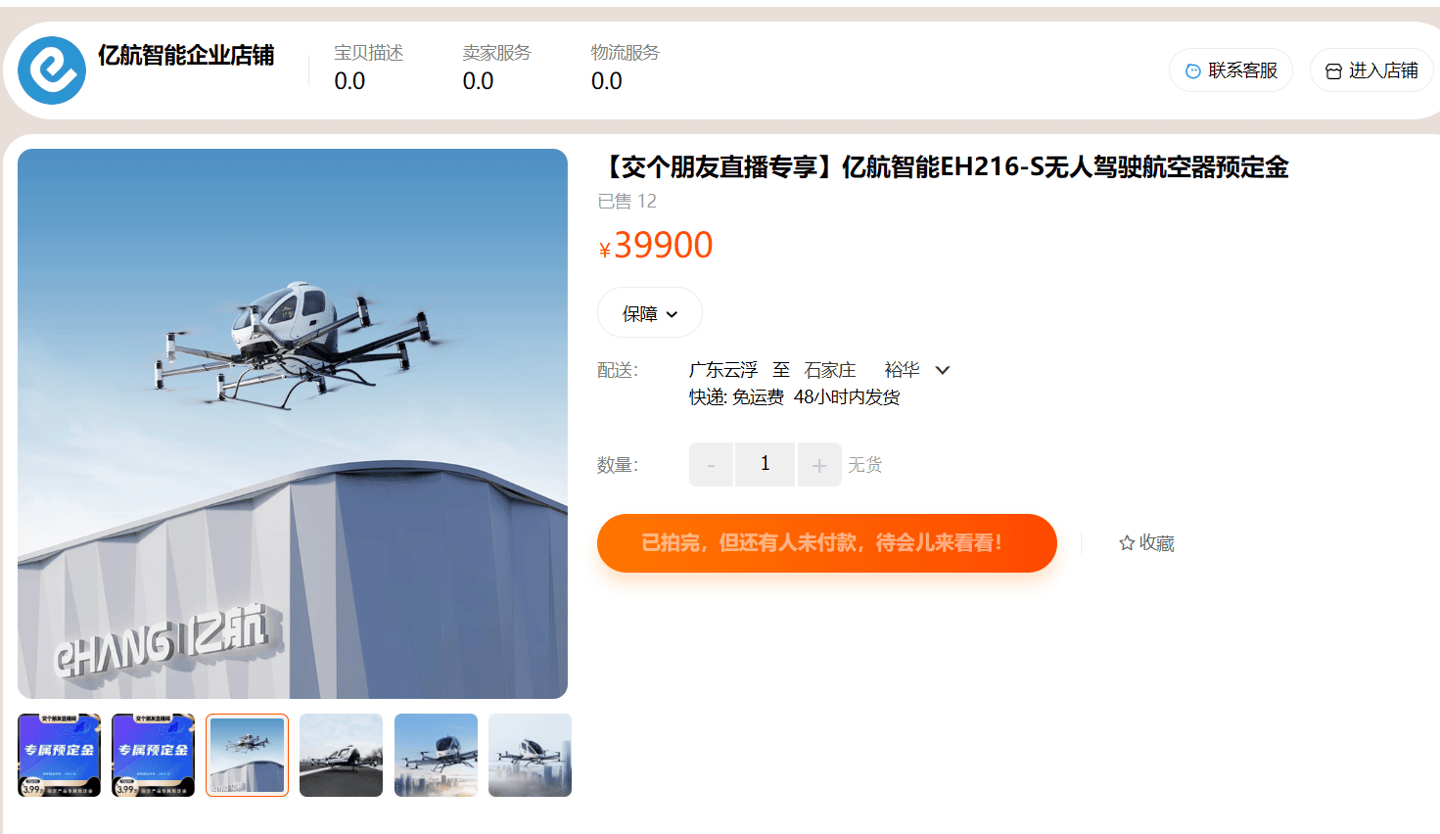Select the second 专属预定金 thumbnail
1440x834 pixels.
(x=153, y=755)
